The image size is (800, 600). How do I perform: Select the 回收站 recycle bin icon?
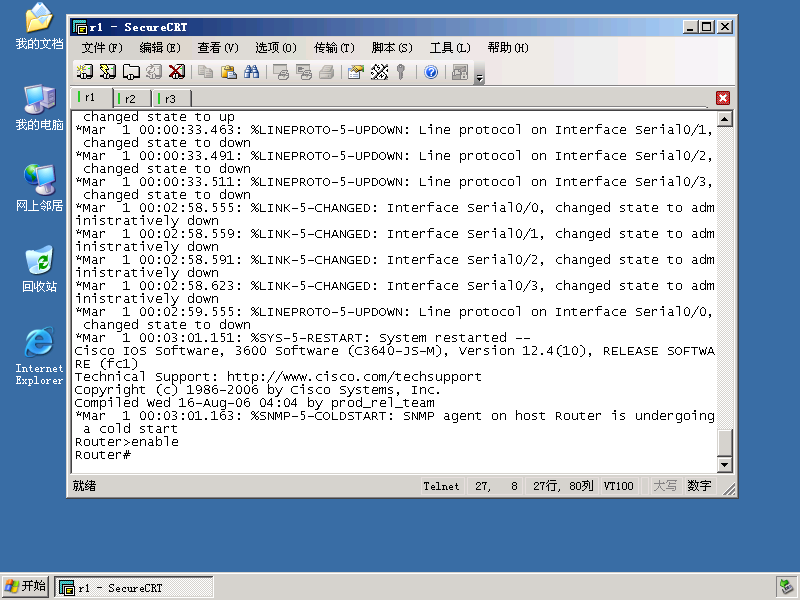coord(39,269)
